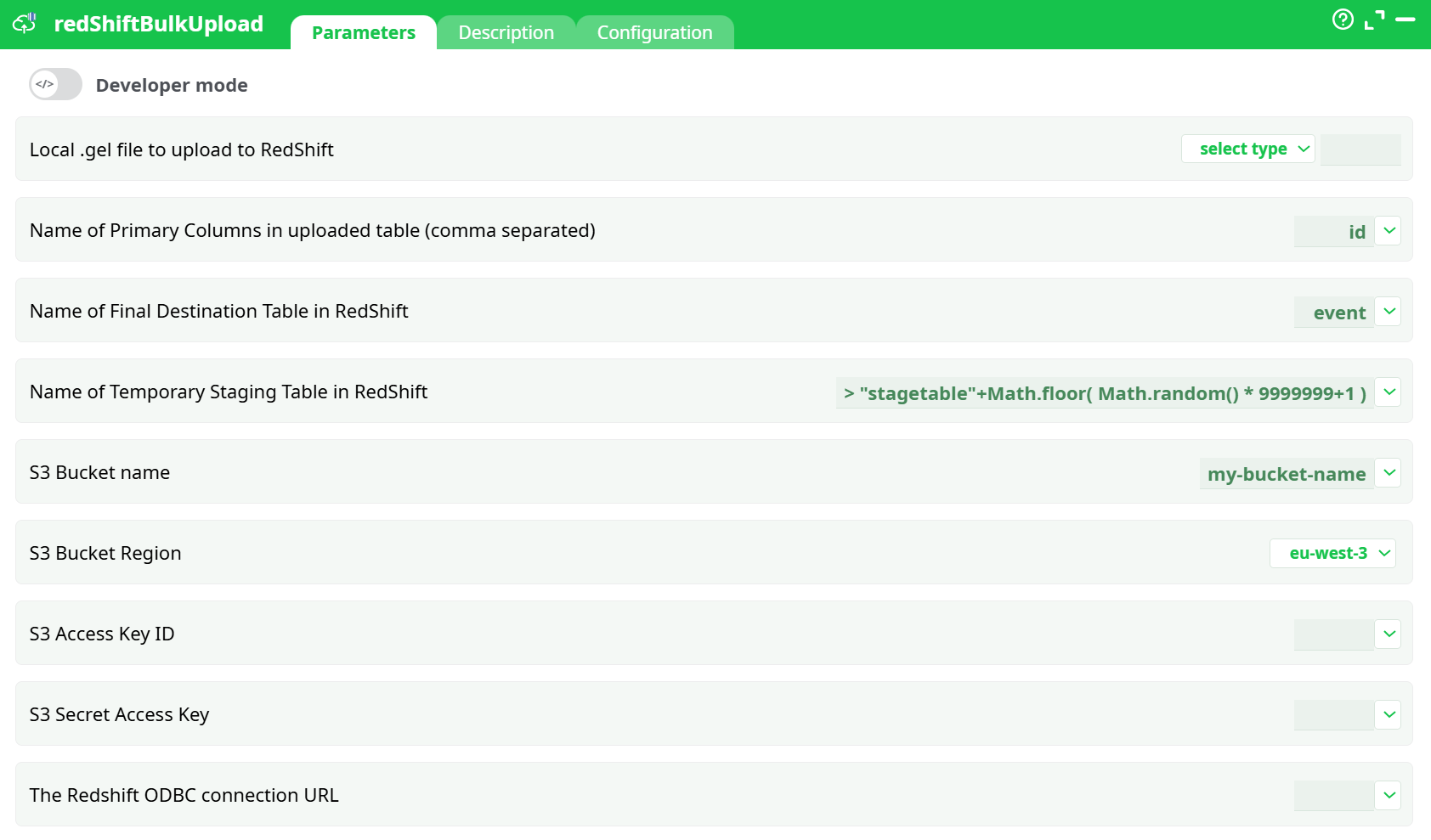This screenshot has height=840, width=1431.
Task: Click the code icon on the Developer mode switch
Action: tap(43, 84)
